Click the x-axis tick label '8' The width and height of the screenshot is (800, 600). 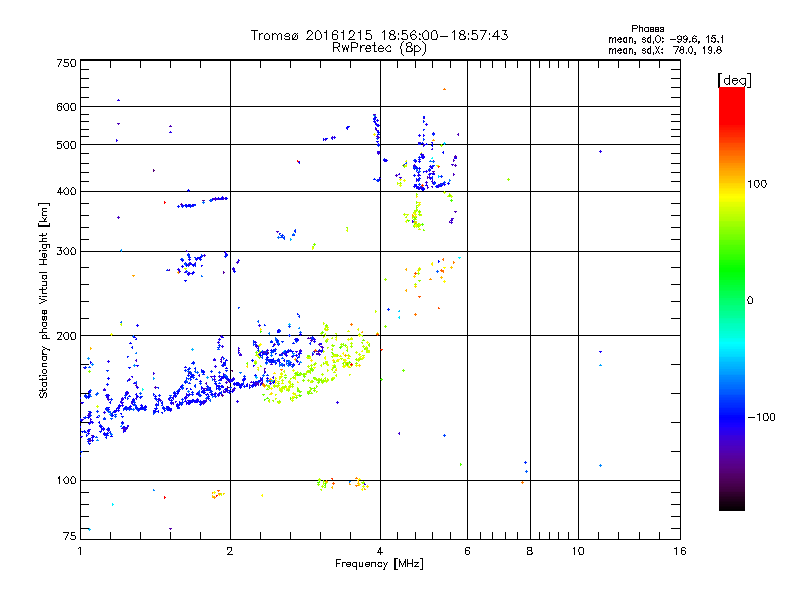point(530,551)
